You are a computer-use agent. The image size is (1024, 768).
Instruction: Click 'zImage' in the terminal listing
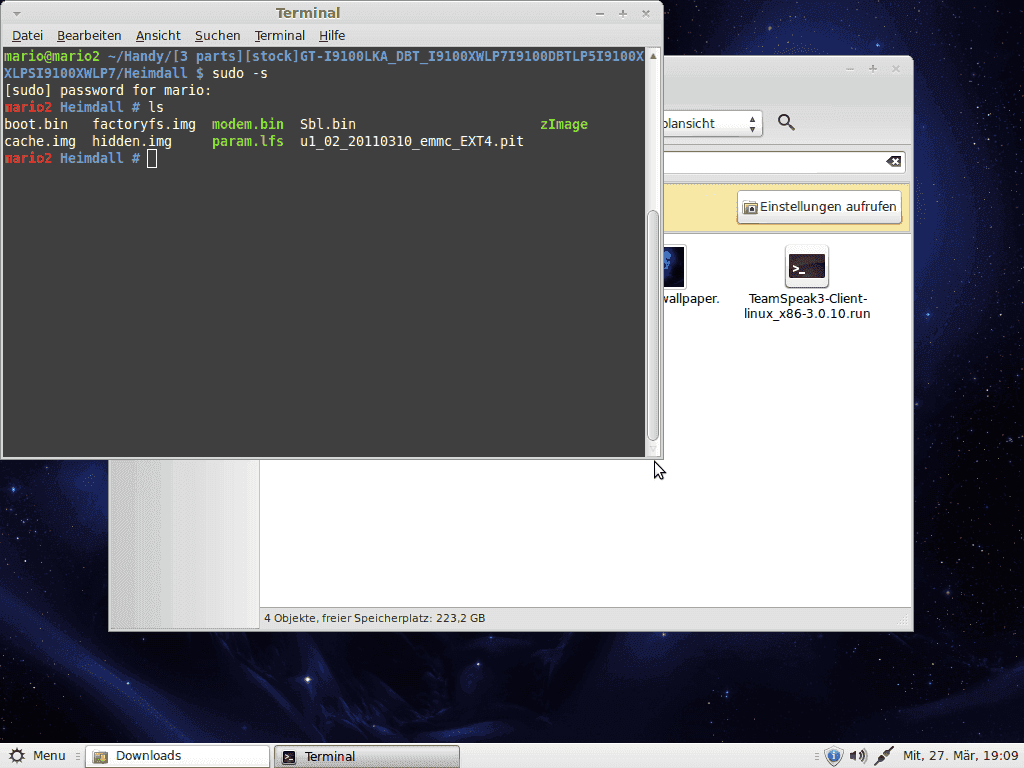tap(564, 124)
